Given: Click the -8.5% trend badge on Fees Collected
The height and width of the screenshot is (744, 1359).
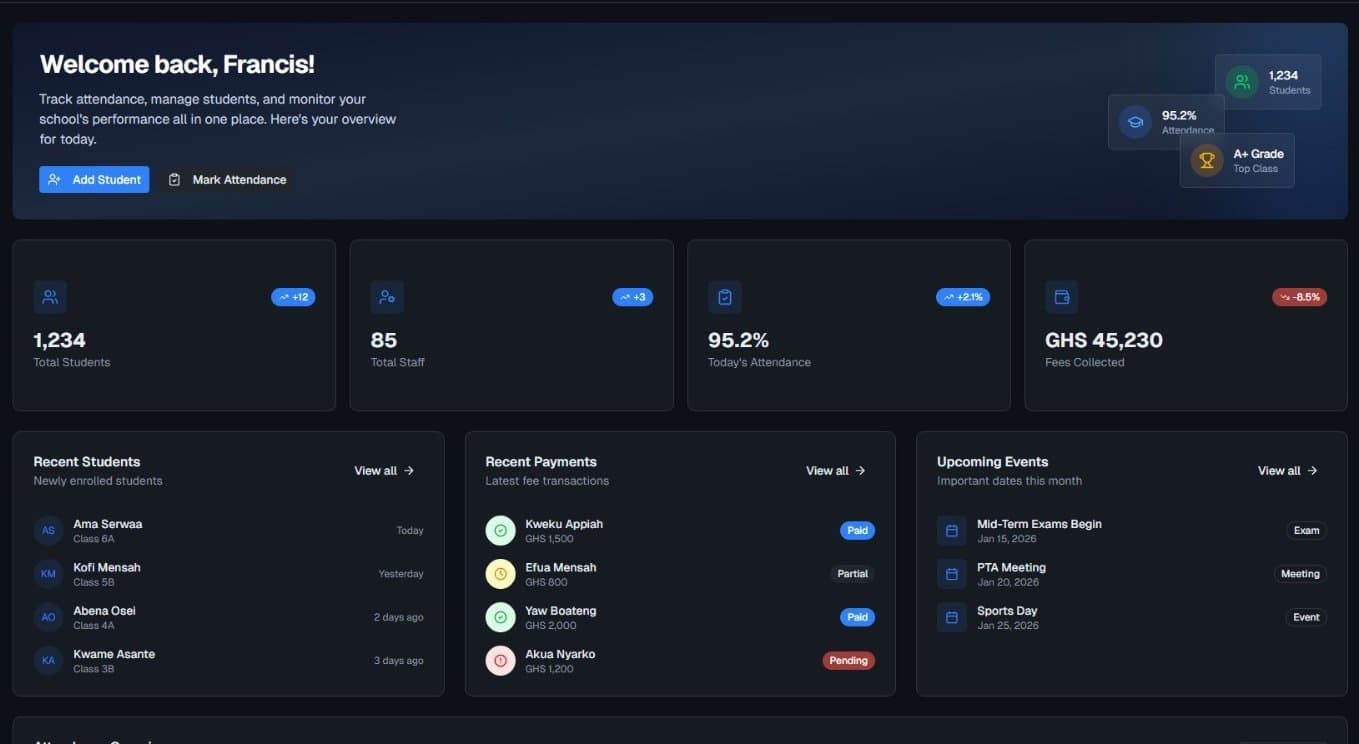Looking at the screenshot, I should pyautogui.click(x=1299, y=296).
